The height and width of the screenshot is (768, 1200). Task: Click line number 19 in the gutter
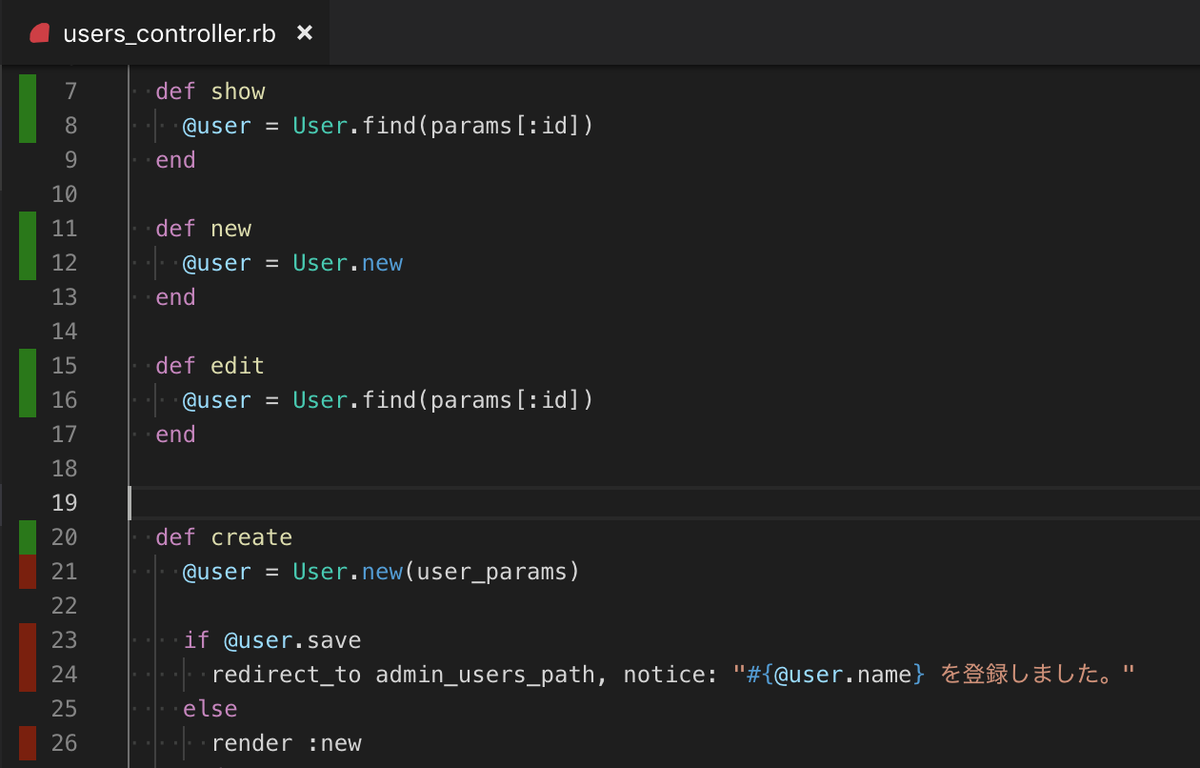[64, 503]
